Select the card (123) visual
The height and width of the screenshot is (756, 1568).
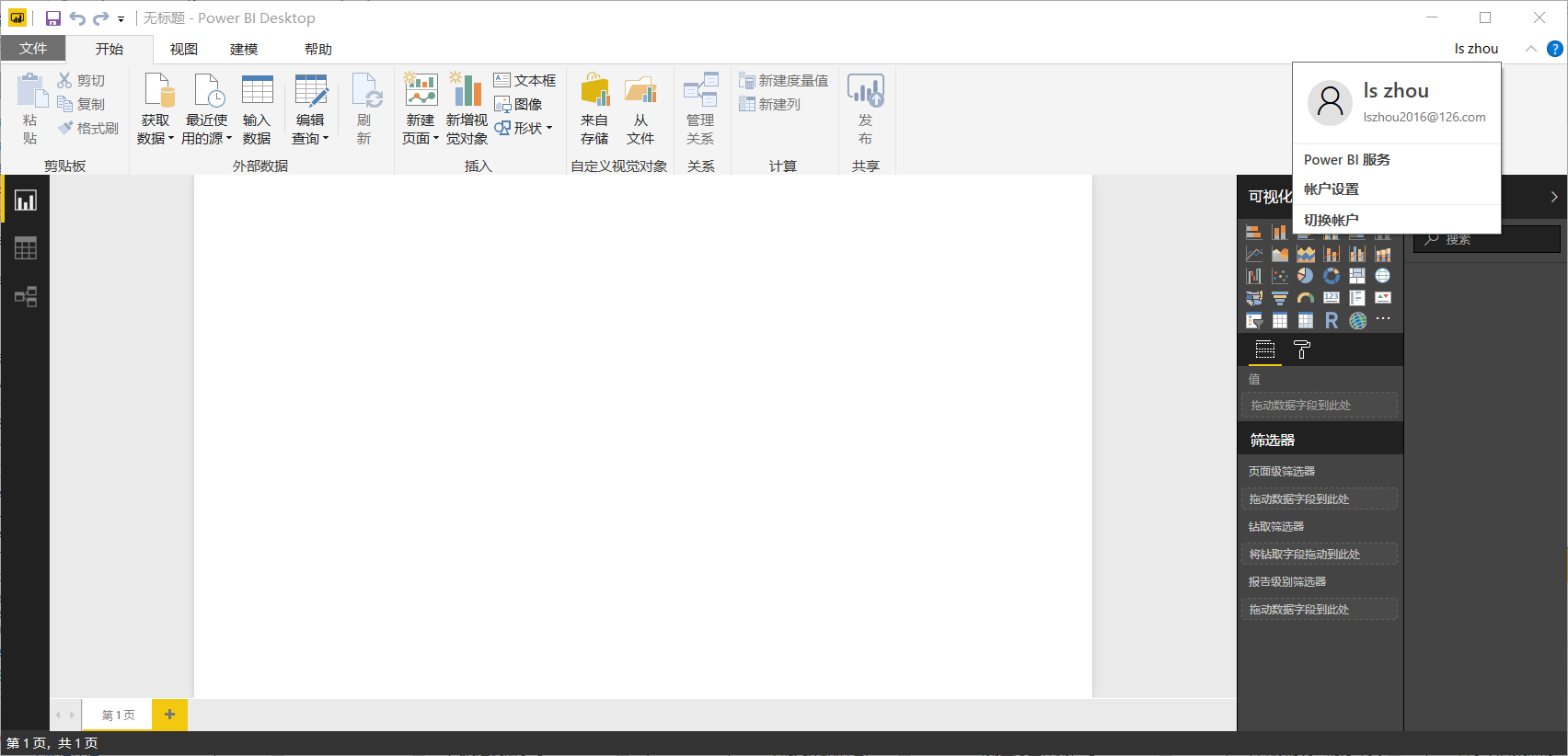point(1332,298)
